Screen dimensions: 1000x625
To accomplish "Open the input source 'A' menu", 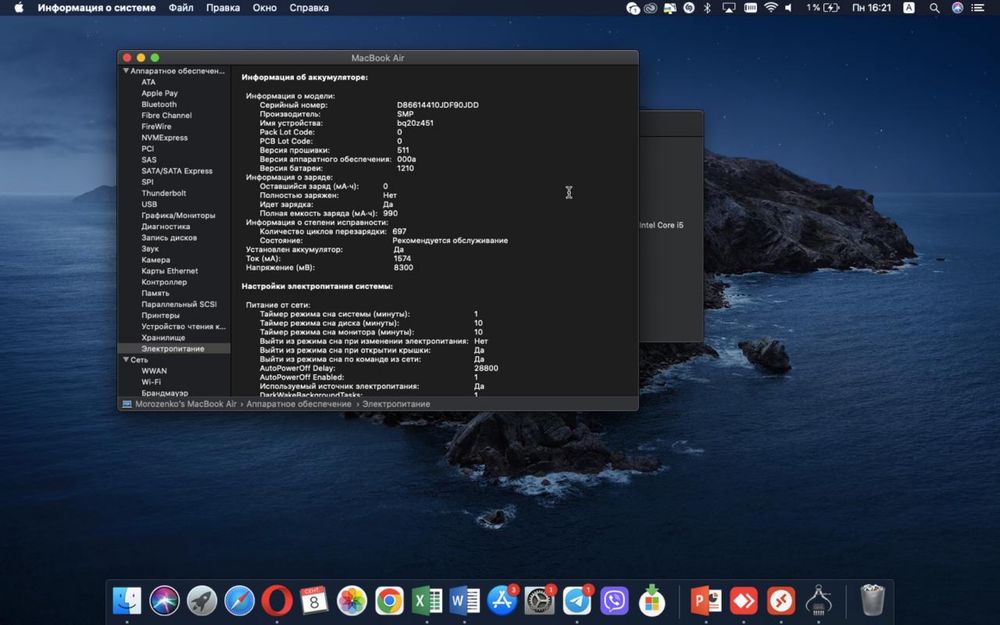I will point(909,8).
